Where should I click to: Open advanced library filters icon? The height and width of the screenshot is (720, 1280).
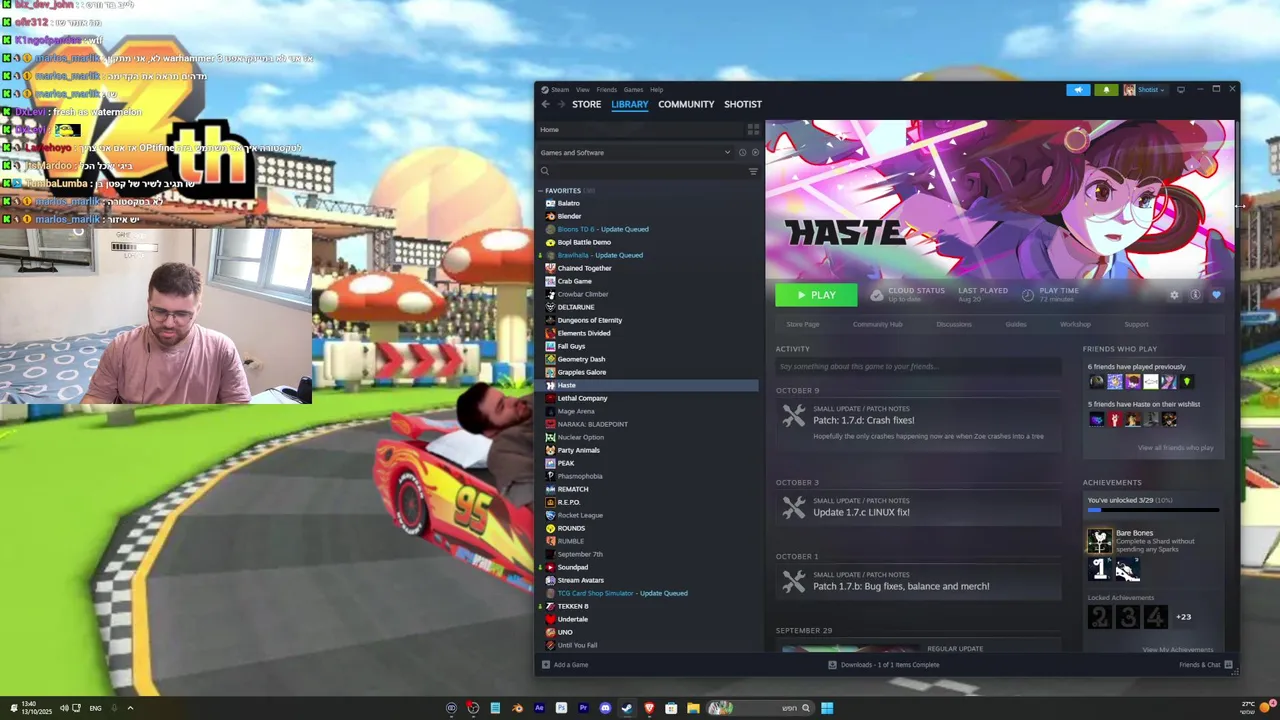(753, 172)
